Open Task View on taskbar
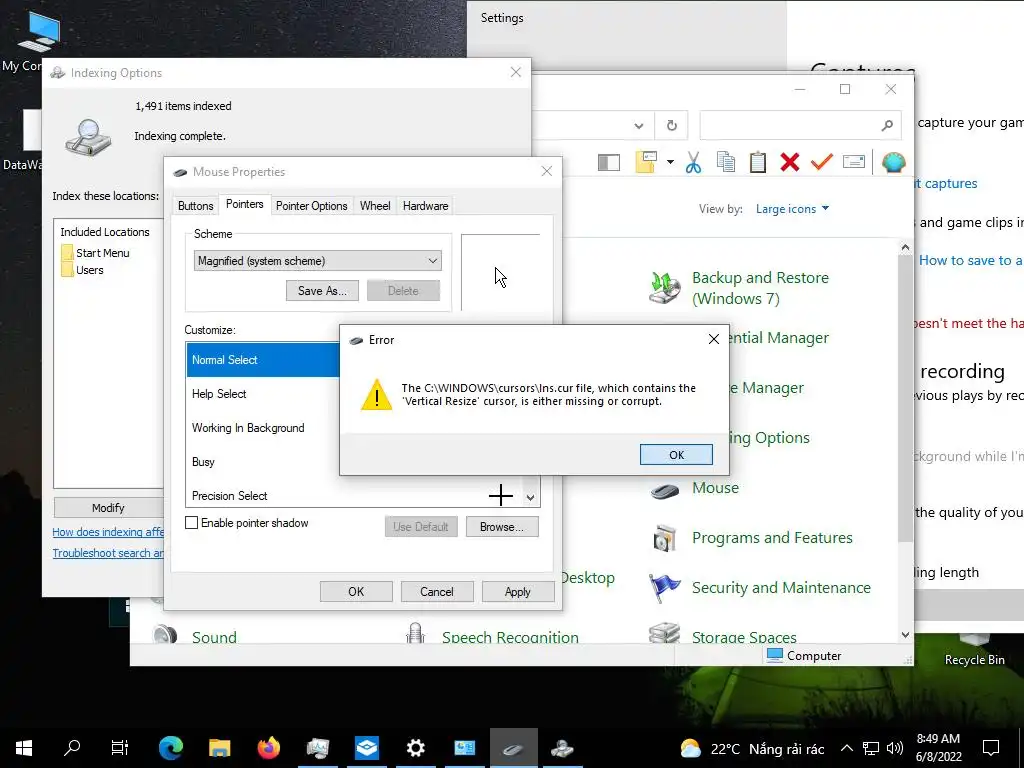 point(120,748)
